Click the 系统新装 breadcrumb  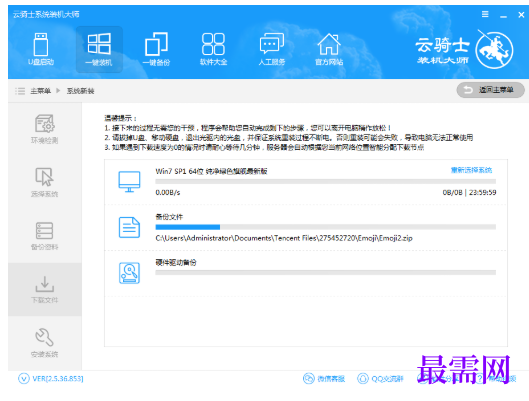[x=80, y=91]
